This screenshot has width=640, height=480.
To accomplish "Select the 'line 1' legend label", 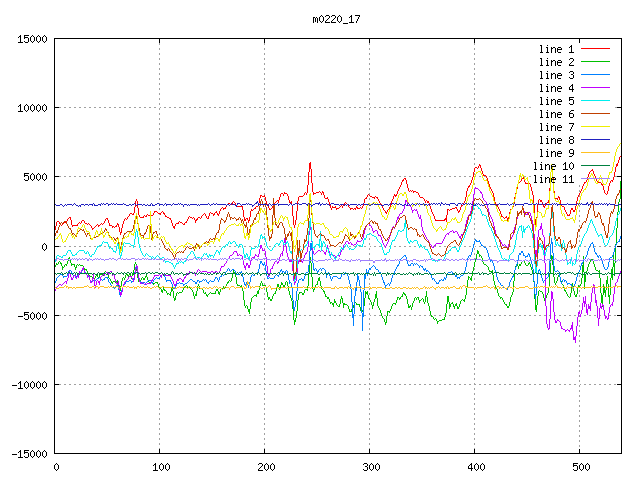I will [556, 49].
